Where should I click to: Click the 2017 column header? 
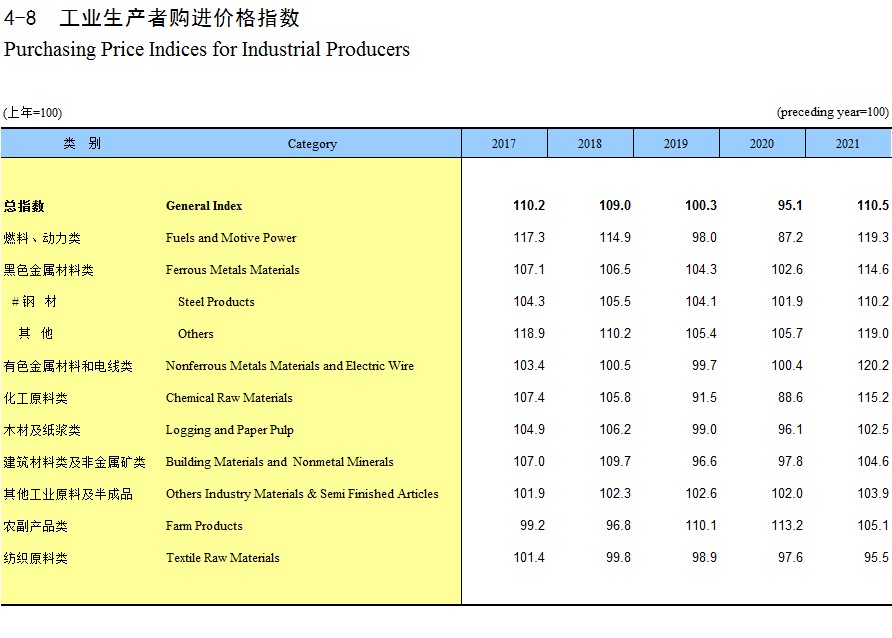click(x=504, y=143)
